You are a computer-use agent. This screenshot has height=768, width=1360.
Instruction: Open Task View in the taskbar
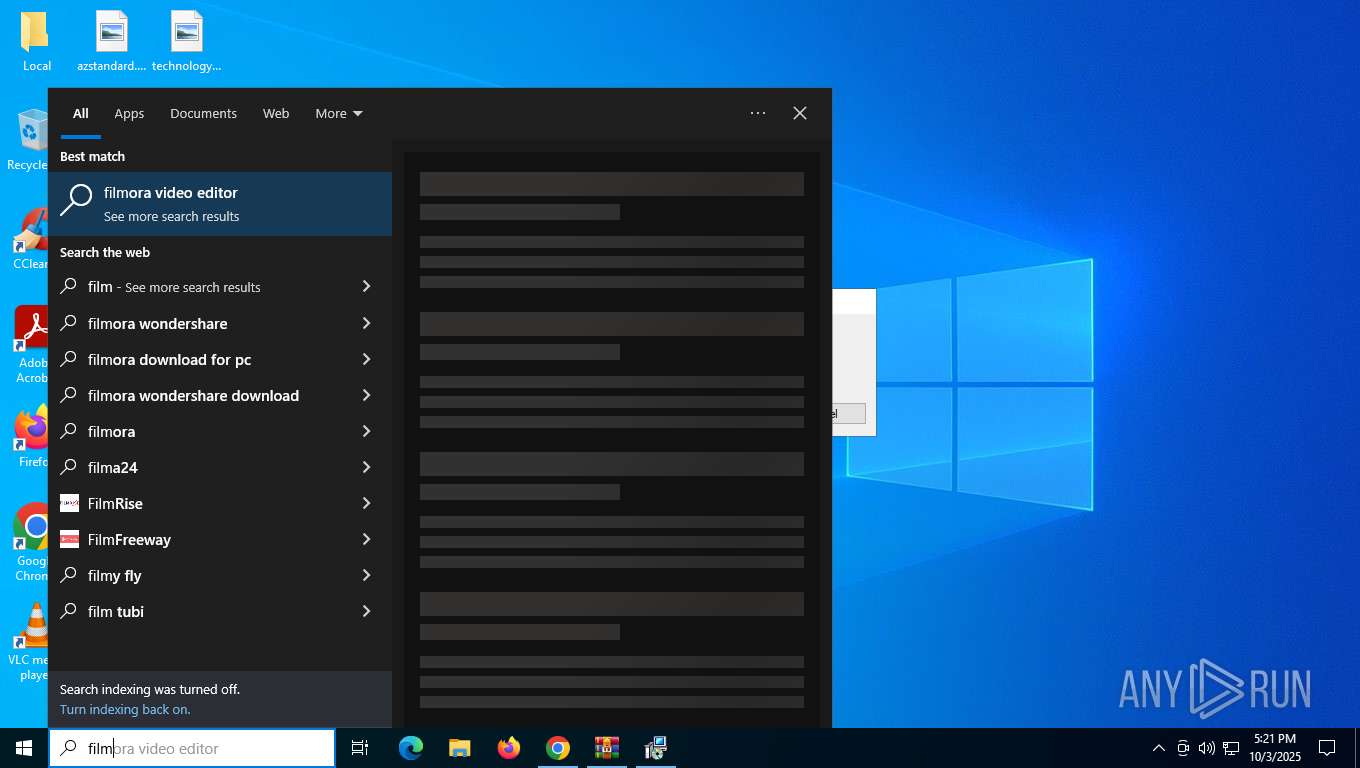pyautogui.click(x=360, y=748)
